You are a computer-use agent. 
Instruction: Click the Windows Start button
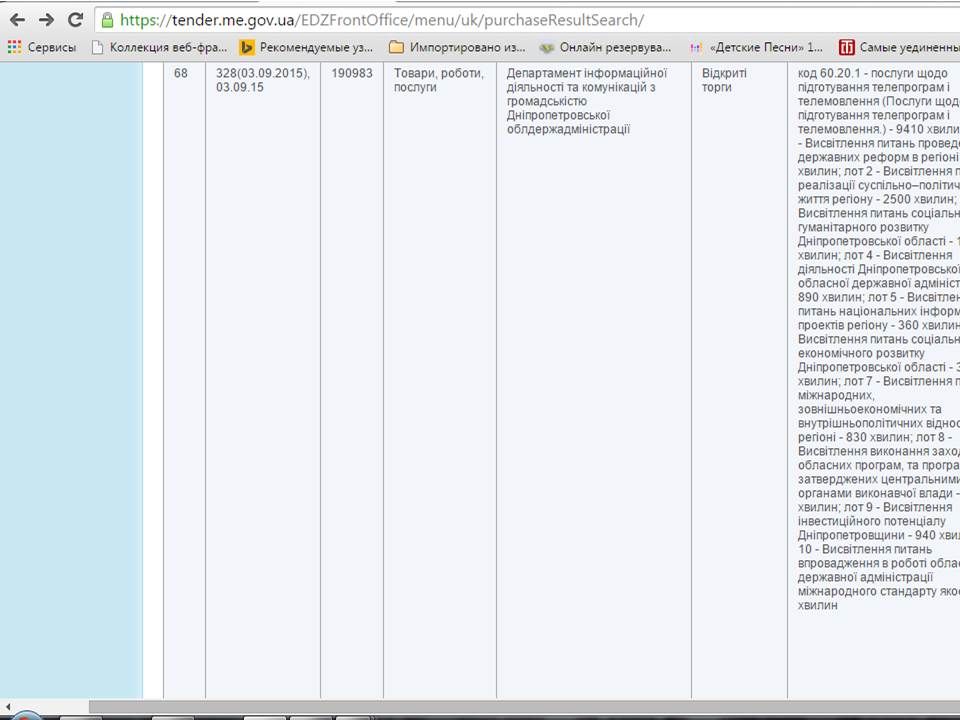[x=25, y=715]
